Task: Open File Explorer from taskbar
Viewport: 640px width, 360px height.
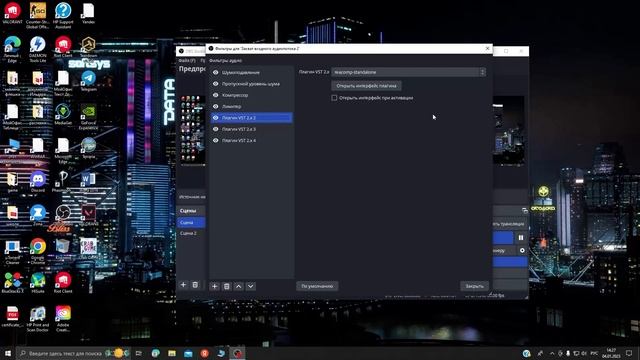Action: pos(172,353)
